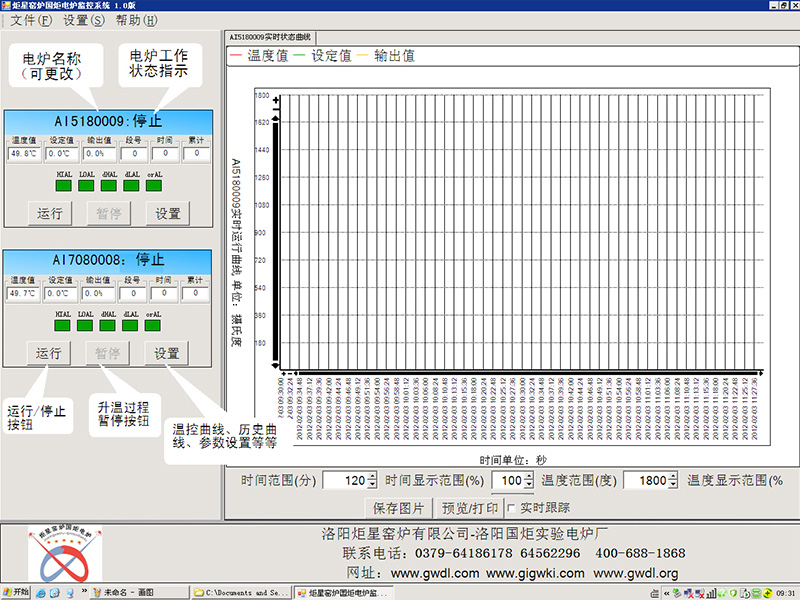
Task: Click the LOAL alarm light under AI5180009
Action: (84, 185)
